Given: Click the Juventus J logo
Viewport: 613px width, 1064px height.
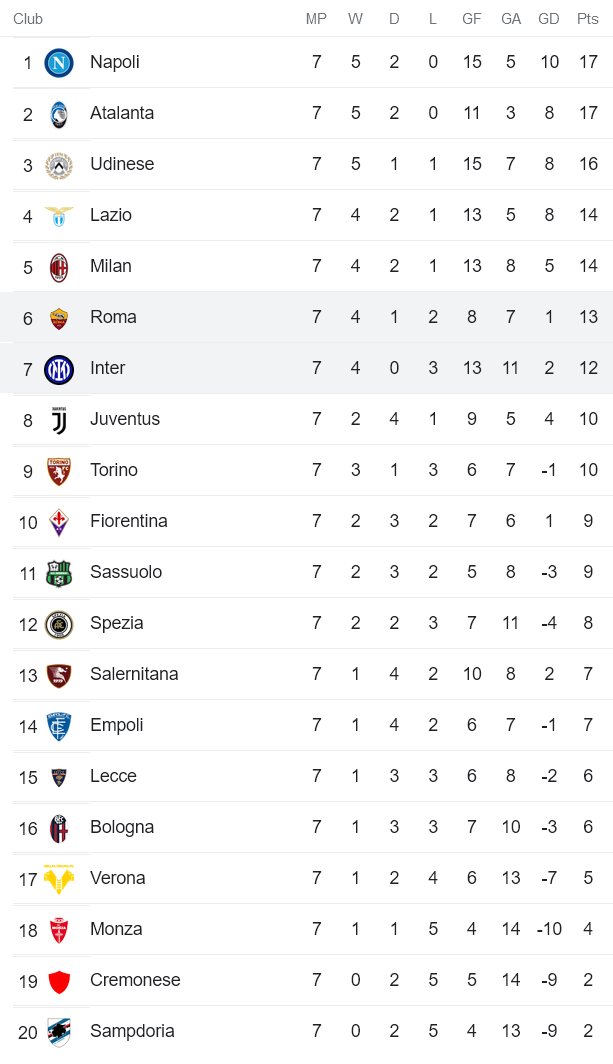Looking at the screenshot, I should [59, 420].
